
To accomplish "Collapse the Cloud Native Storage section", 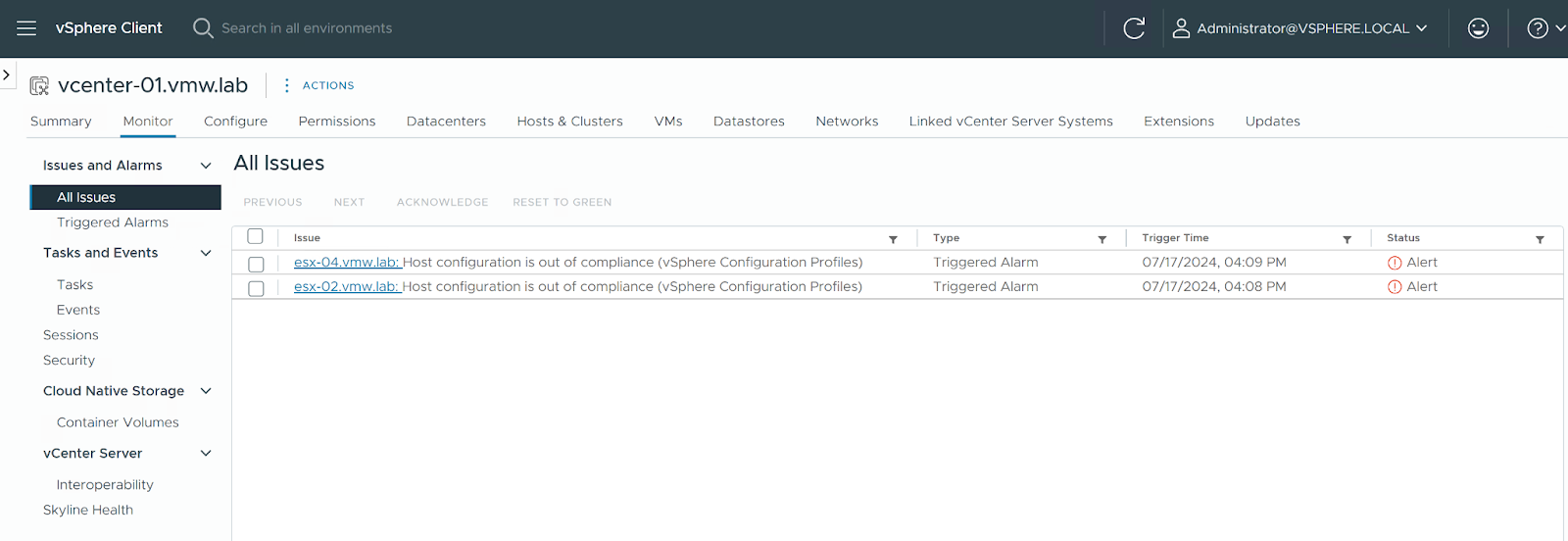I will click(x=206, y=391).
